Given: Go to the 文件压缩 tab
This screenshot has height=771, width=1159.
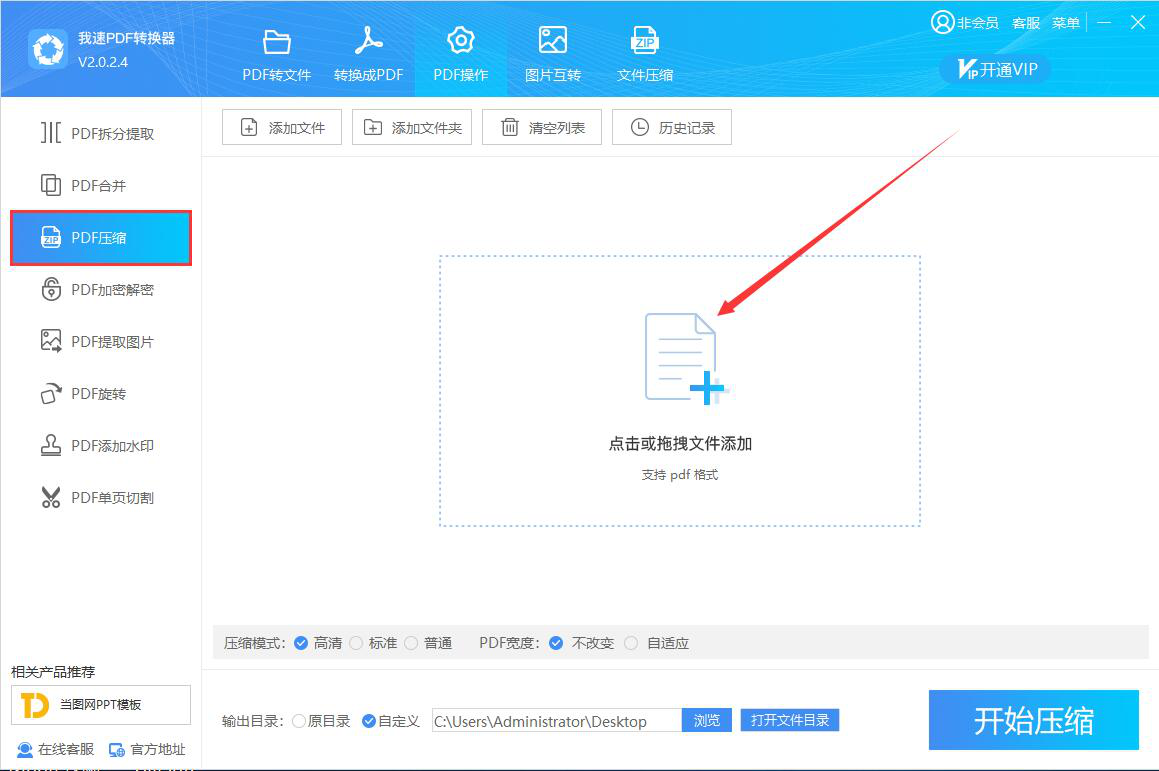Looking at the screenshot, I should 645,55.
